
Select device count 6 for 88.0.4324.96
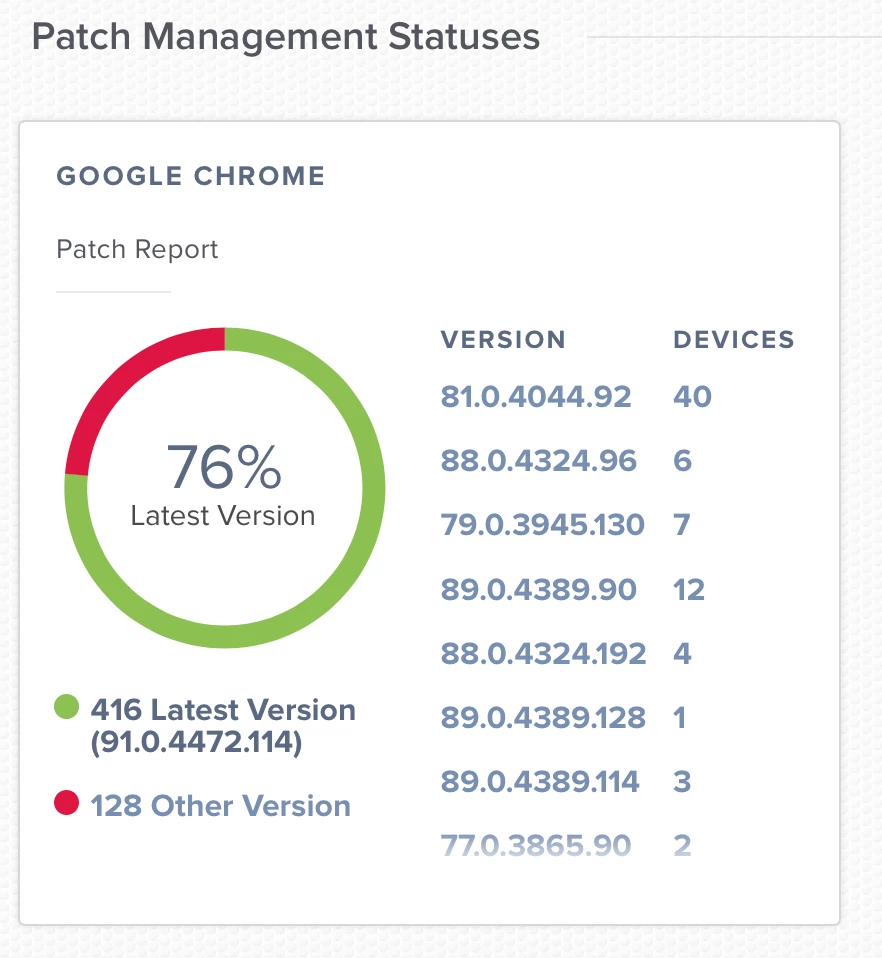(x=682, y=461)
